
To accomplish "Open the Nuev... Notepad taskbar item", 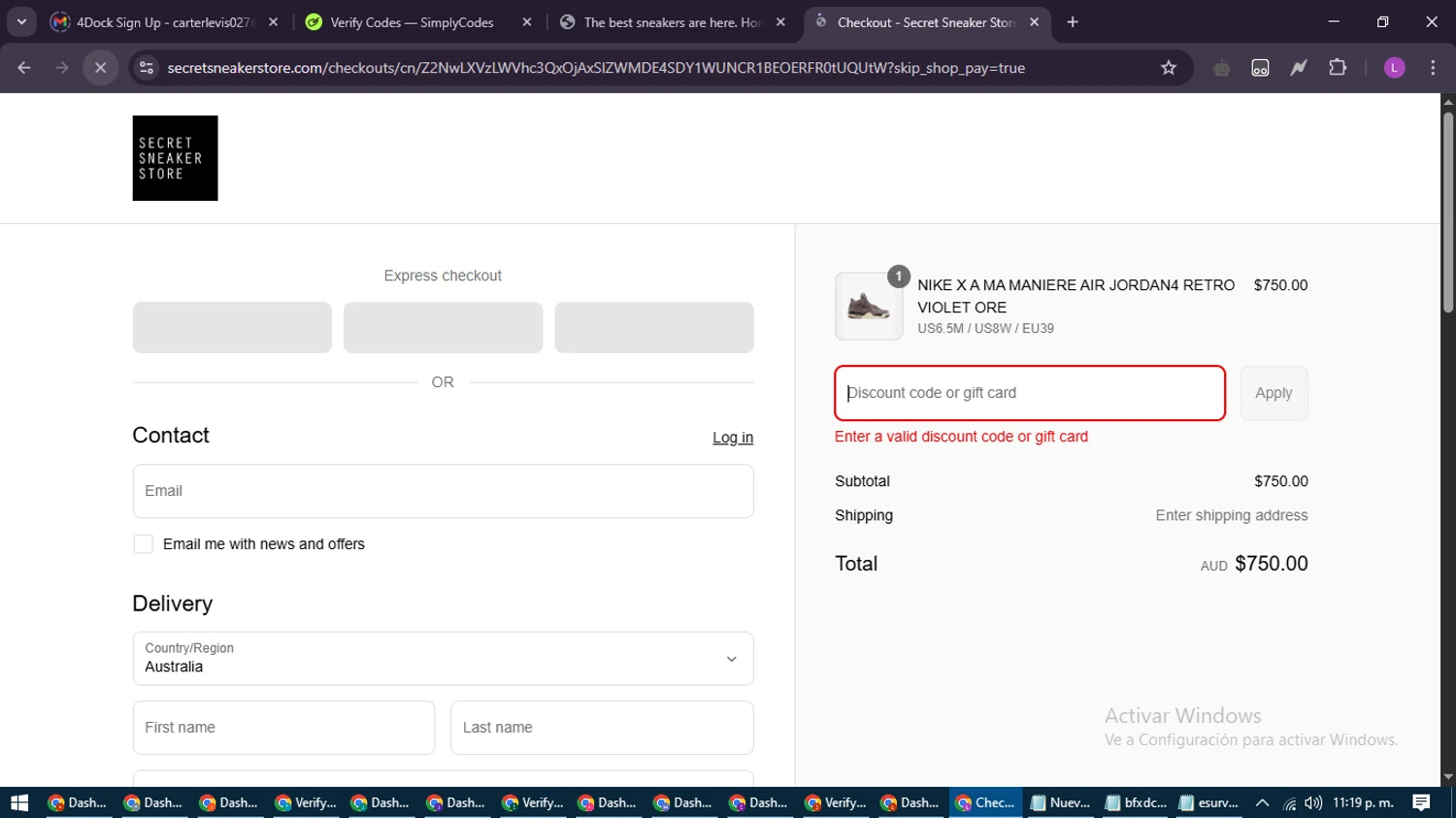I will tap(1061, 802).
